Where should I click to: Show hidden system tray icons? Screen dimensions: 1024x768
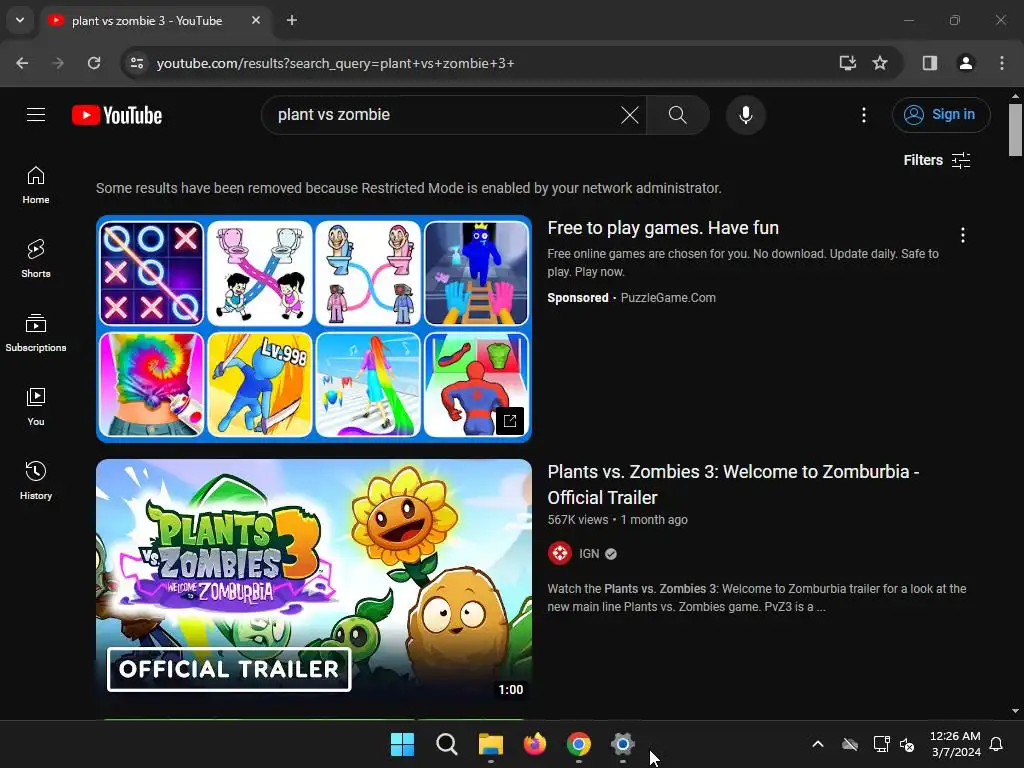pyautogui.click(x=818, y=744)
